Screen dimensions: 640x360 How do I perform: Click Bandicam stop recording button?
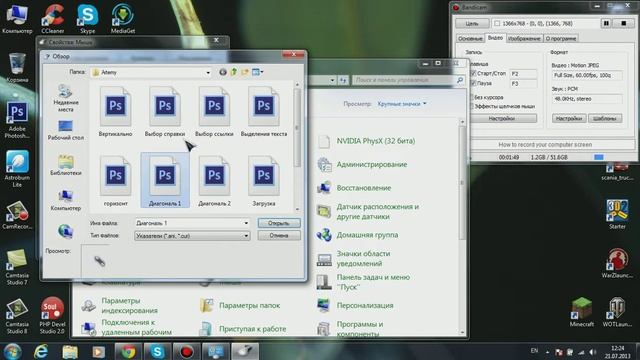pyautogui.click(x=624, y=24)
